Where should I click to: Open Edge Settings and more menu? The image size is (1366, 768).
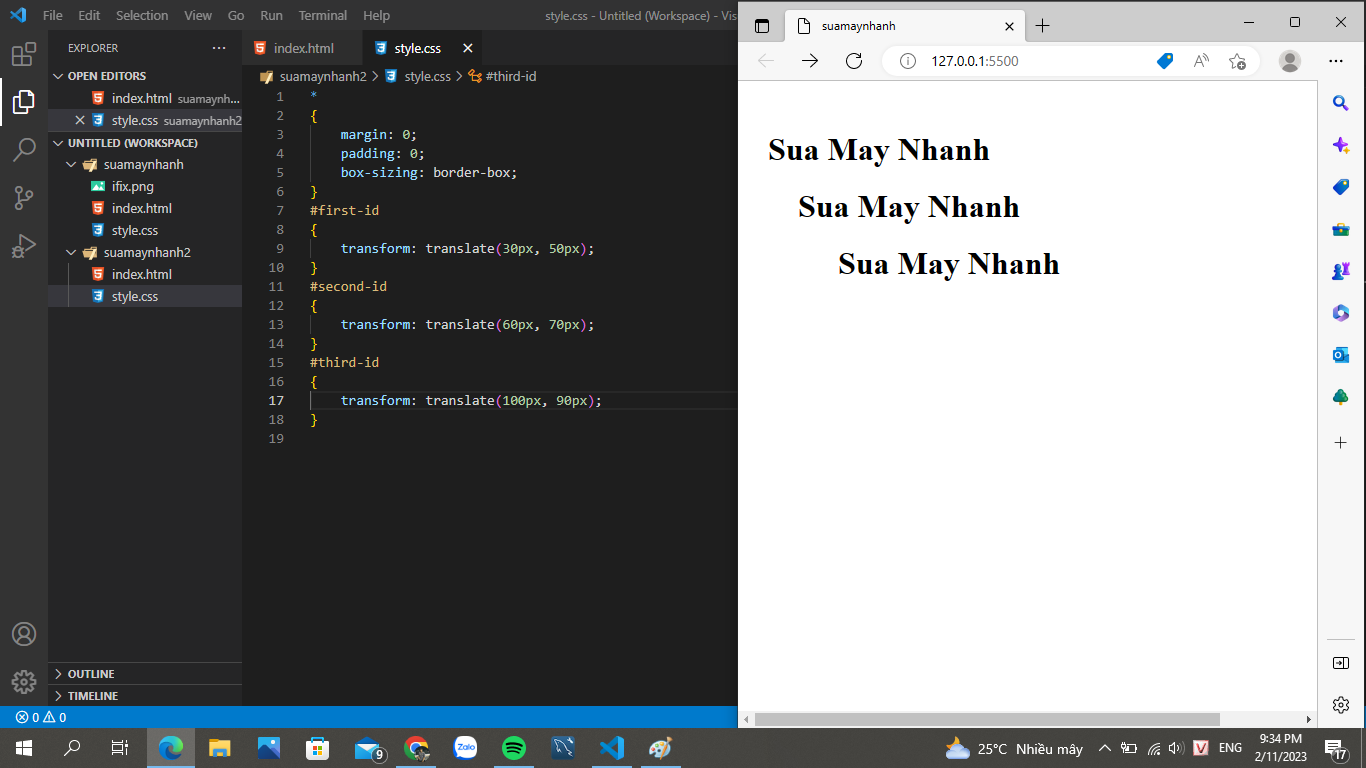click(1336, 61)
